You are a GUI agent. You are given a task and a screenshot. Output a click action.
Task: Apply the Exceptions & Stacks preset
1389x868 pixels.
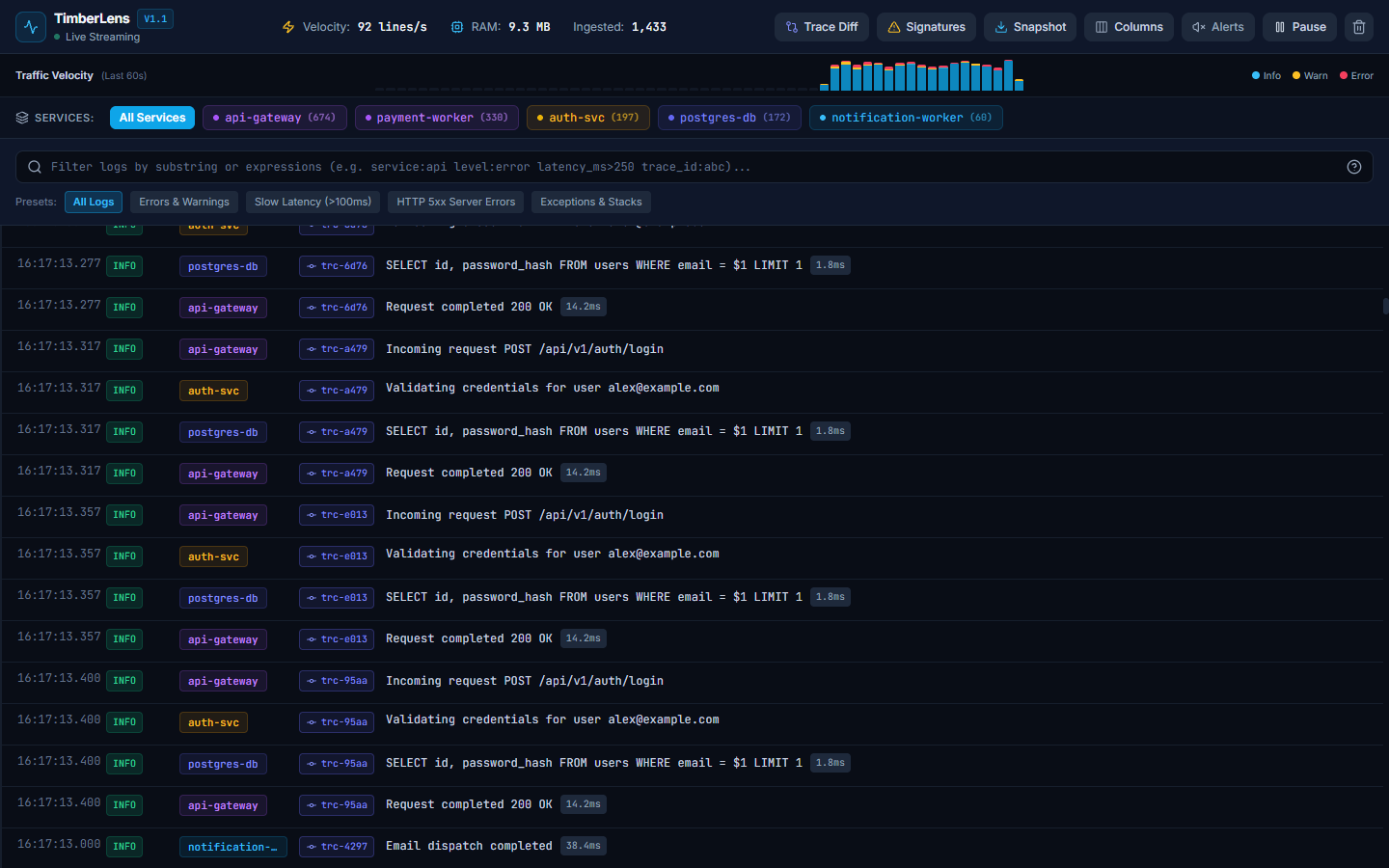point(591,202)
